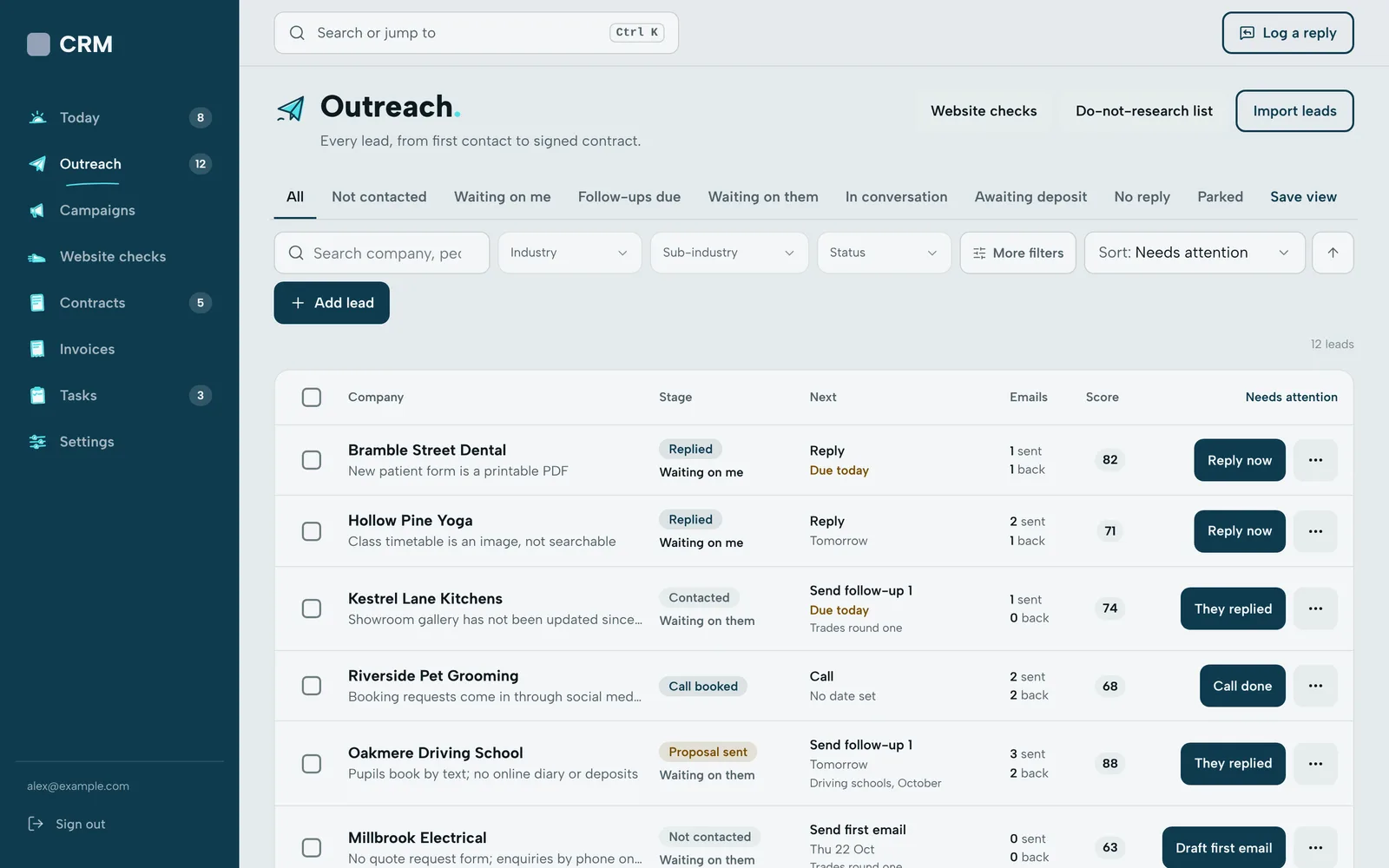This screenshot has height=868, width=1389.
Task: Select the Hollow Pine Yoga row checkbox
Action: pyautogui.click(x=312, y=531)
